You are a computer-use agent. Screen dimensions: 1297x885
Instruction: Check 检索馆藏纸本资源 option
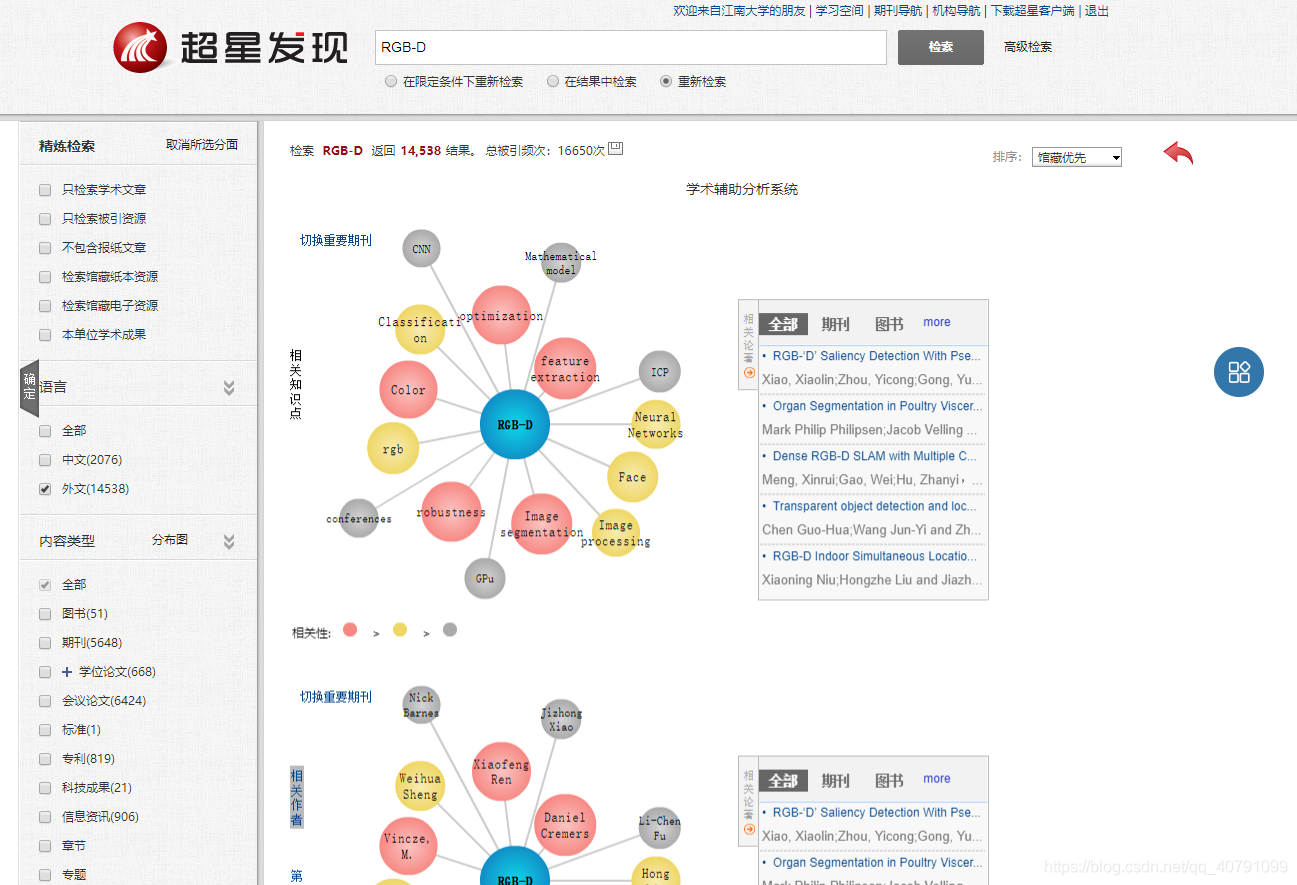[45, 277]
